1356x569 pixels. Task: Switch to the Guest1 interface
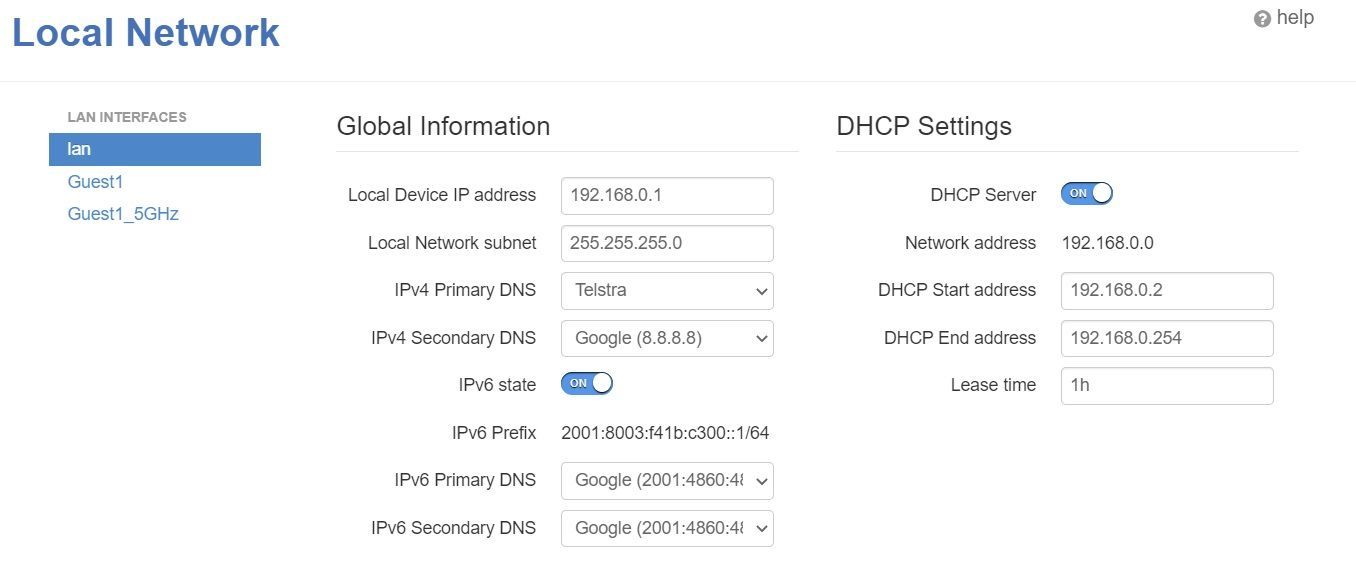click(x=95, y=182)
